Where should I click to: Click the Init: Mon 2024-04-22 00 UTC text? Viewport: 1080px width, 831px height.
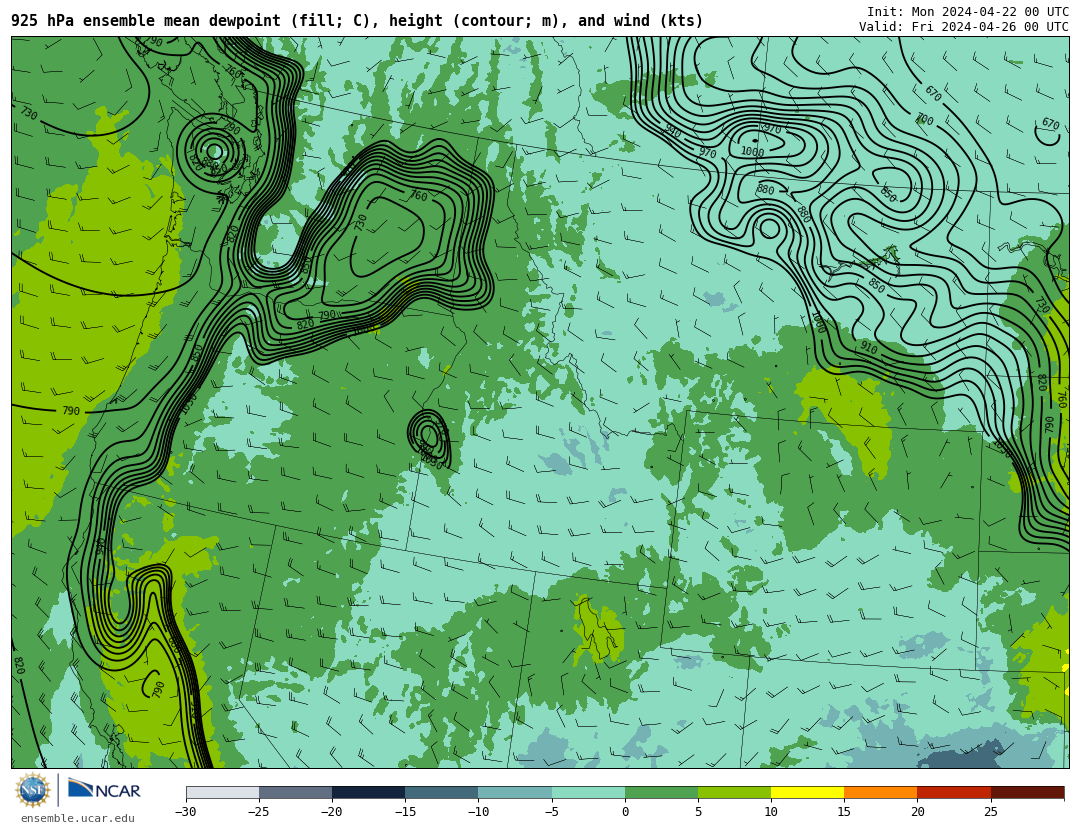968,12
